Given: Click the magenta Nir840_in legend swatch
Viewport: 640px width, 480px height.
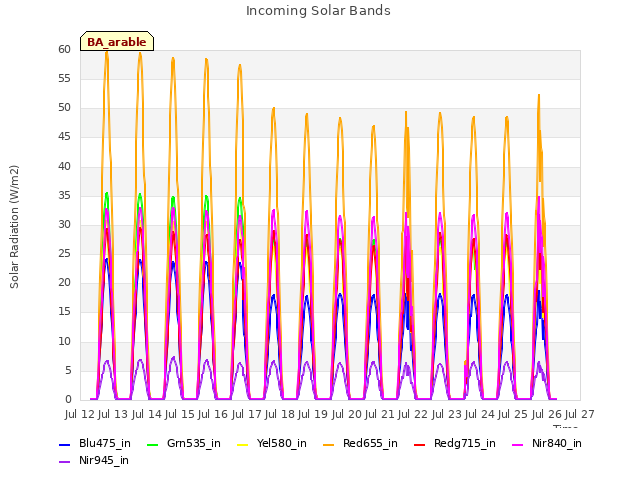Looking at the screenshot, I should point(518,445).
